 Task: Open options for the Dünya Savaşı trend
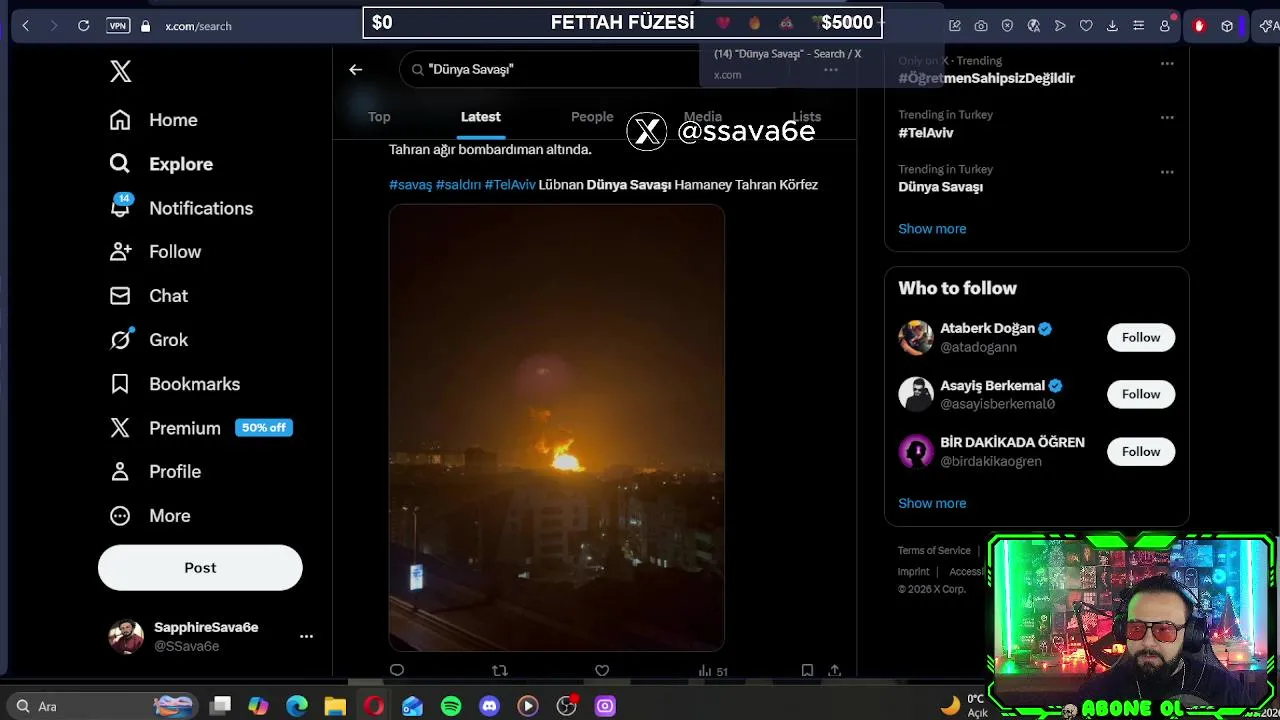1167,172
